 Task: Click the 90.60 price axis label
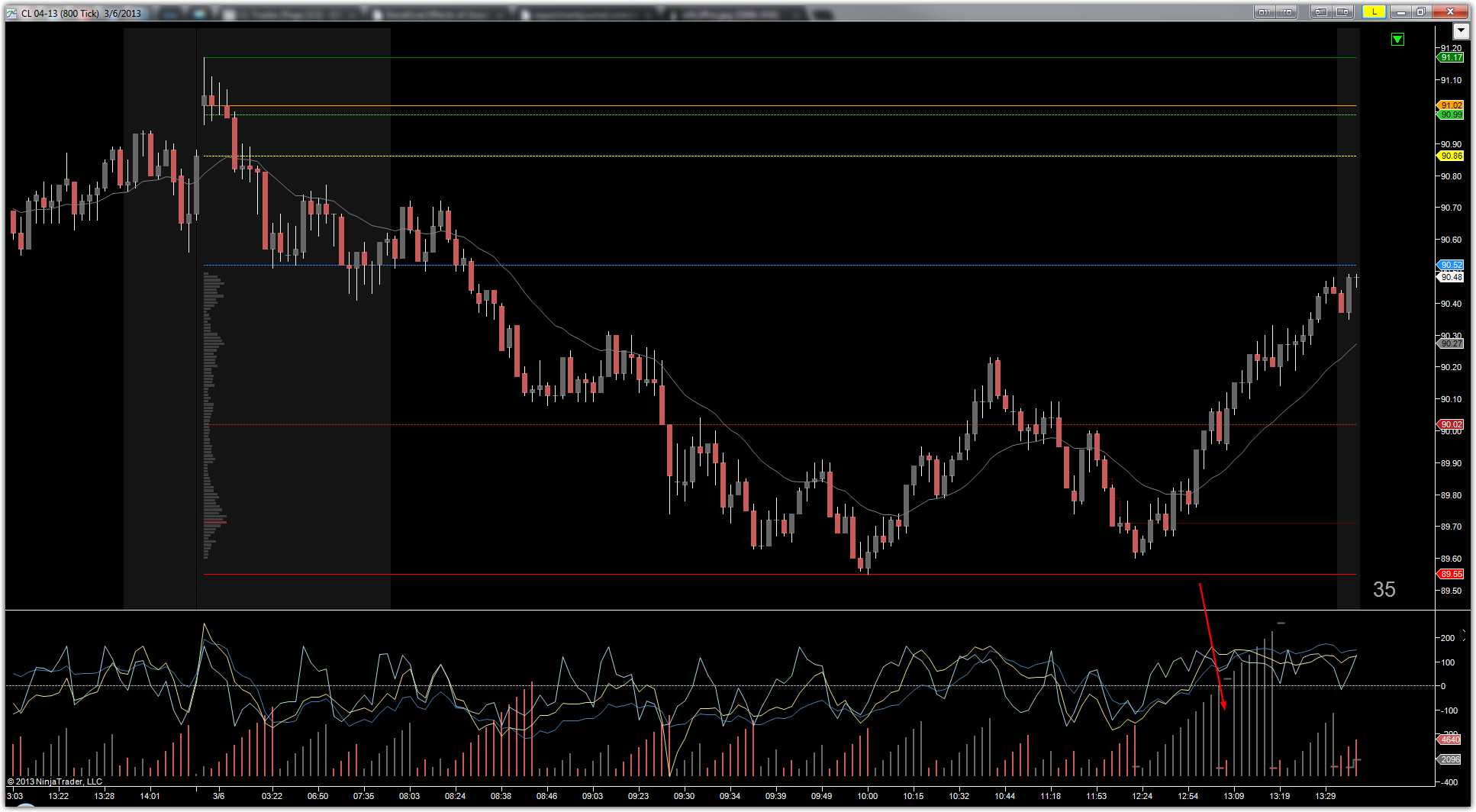(x=1451, y=240)
